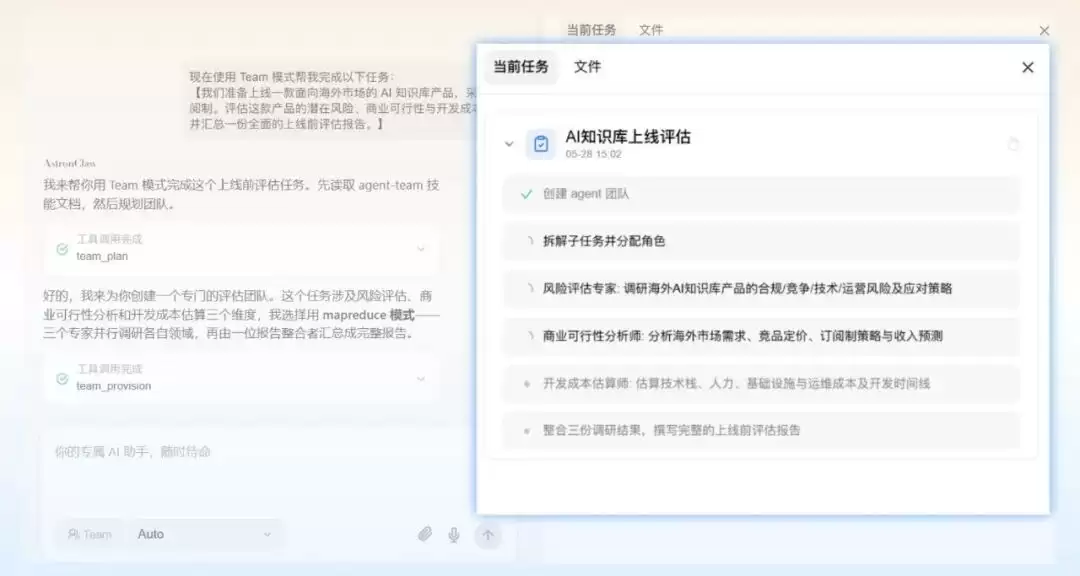Click the user message starting 现在使用 Team 模式
The width and height of the screenshot is (1080, 576).
(x=332, y=101)
